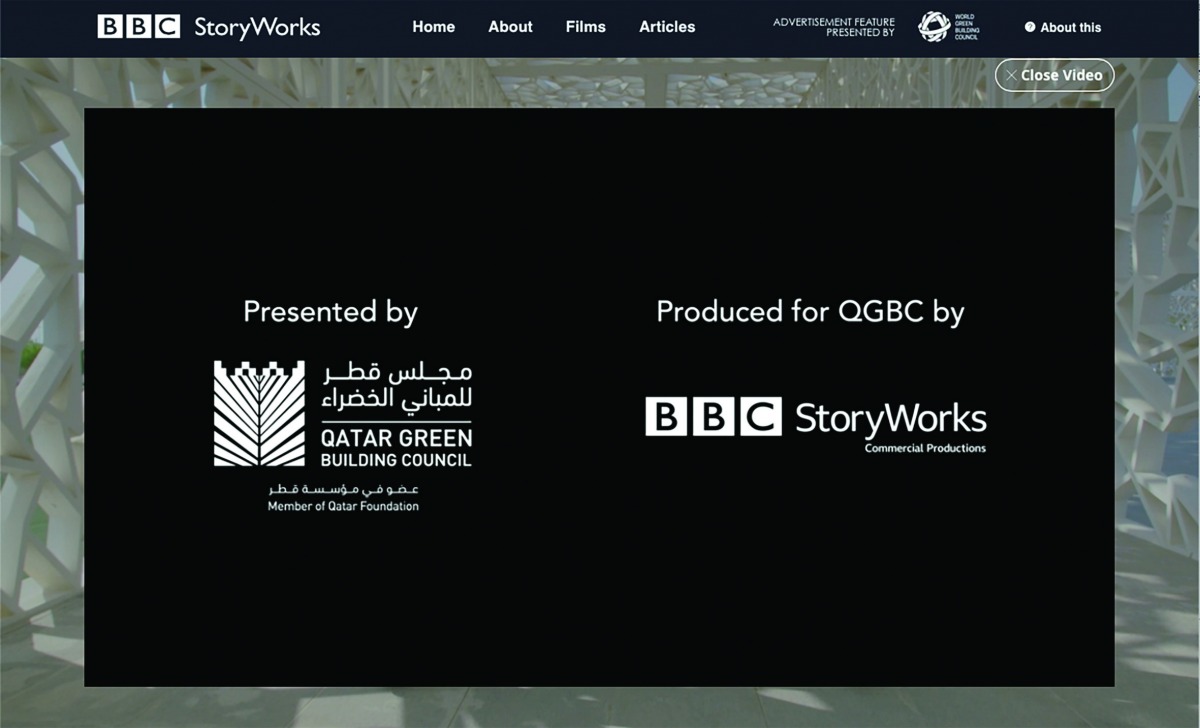This screenshot has width=1200, height=728.
Task: Navigate to Articles
Action: click(667, 27)
